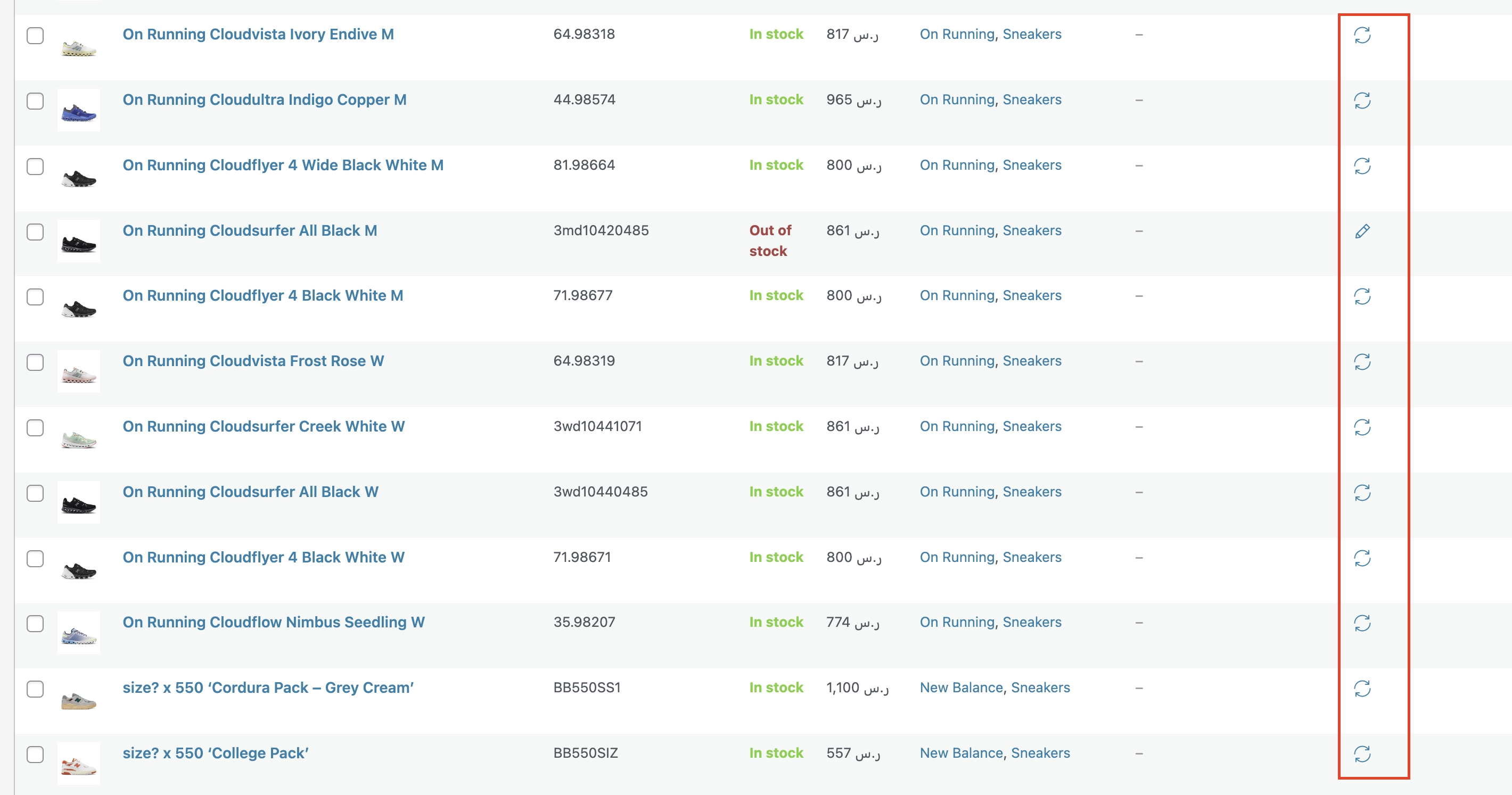
Task: Click SKU 81.98664
Action: [584, 165]
